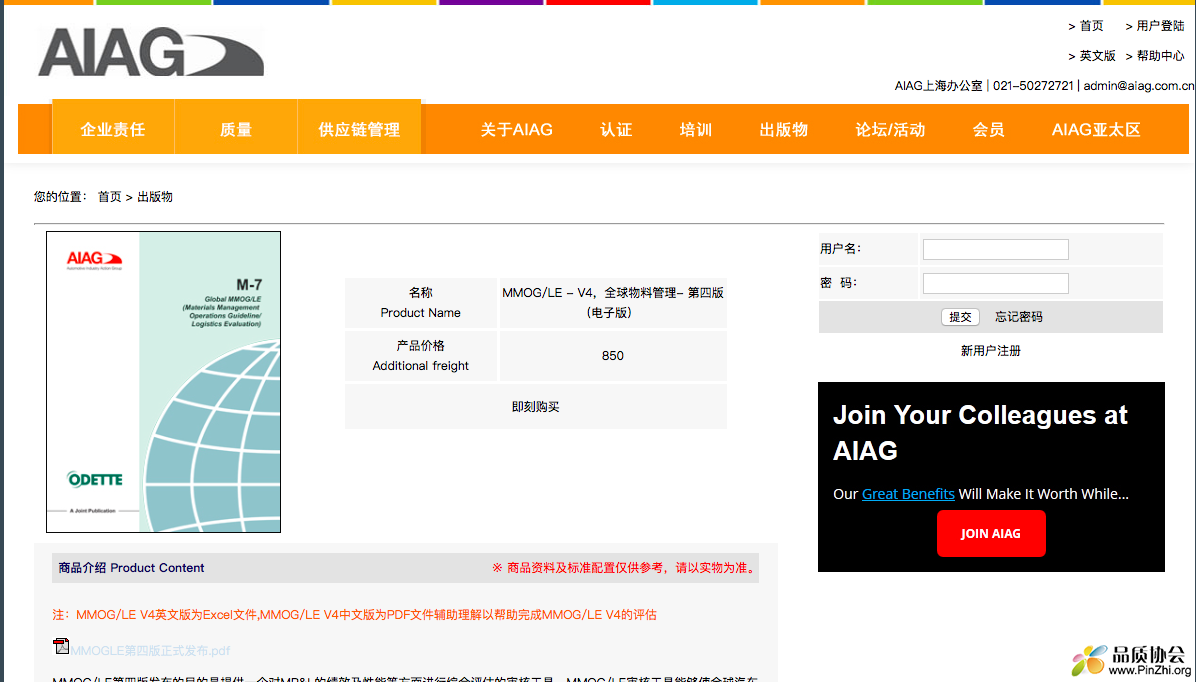Viewport: 1196px width, 682px height.
Task: Open the 帮助中心 link
Action: 1161,56
